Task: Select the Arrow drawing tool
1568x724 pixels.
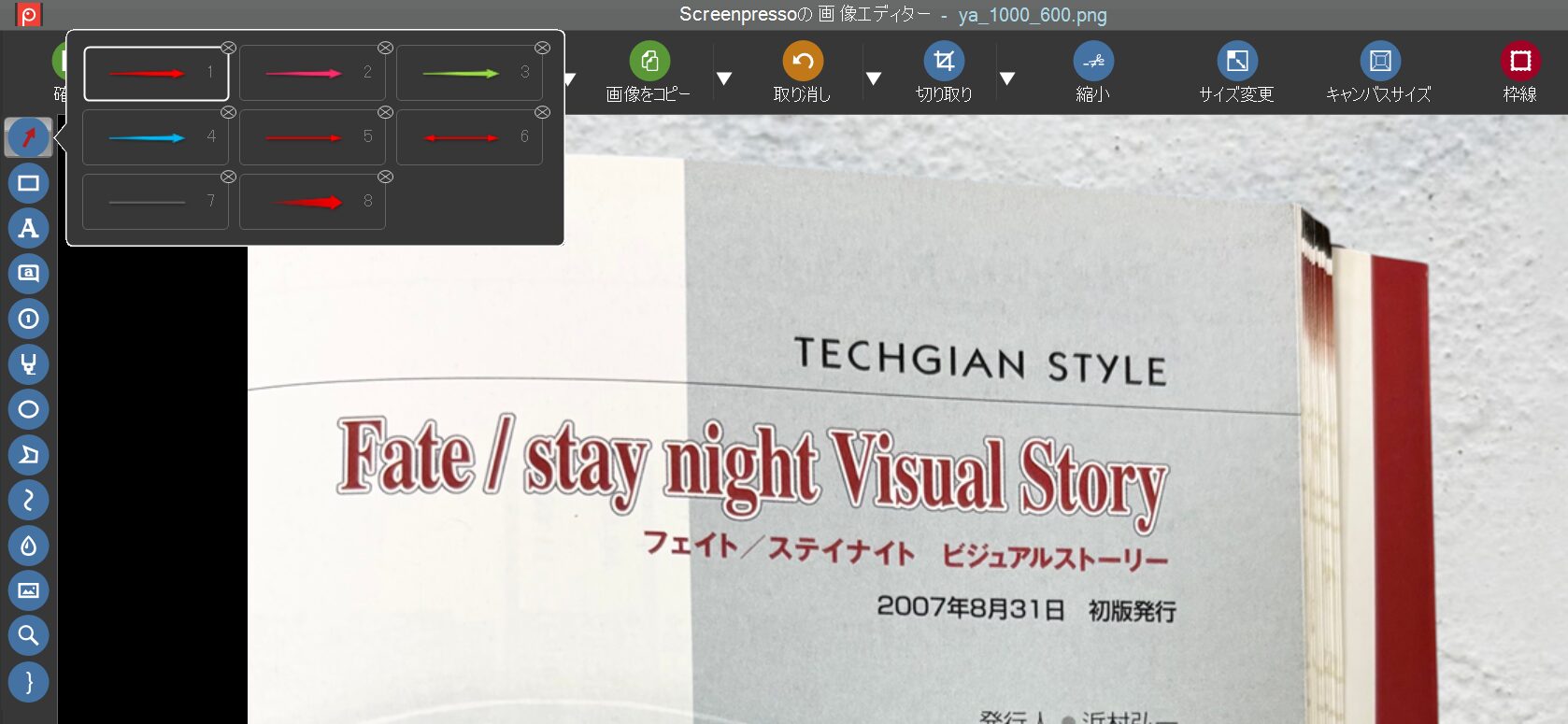Action: (x=29, y=137)
